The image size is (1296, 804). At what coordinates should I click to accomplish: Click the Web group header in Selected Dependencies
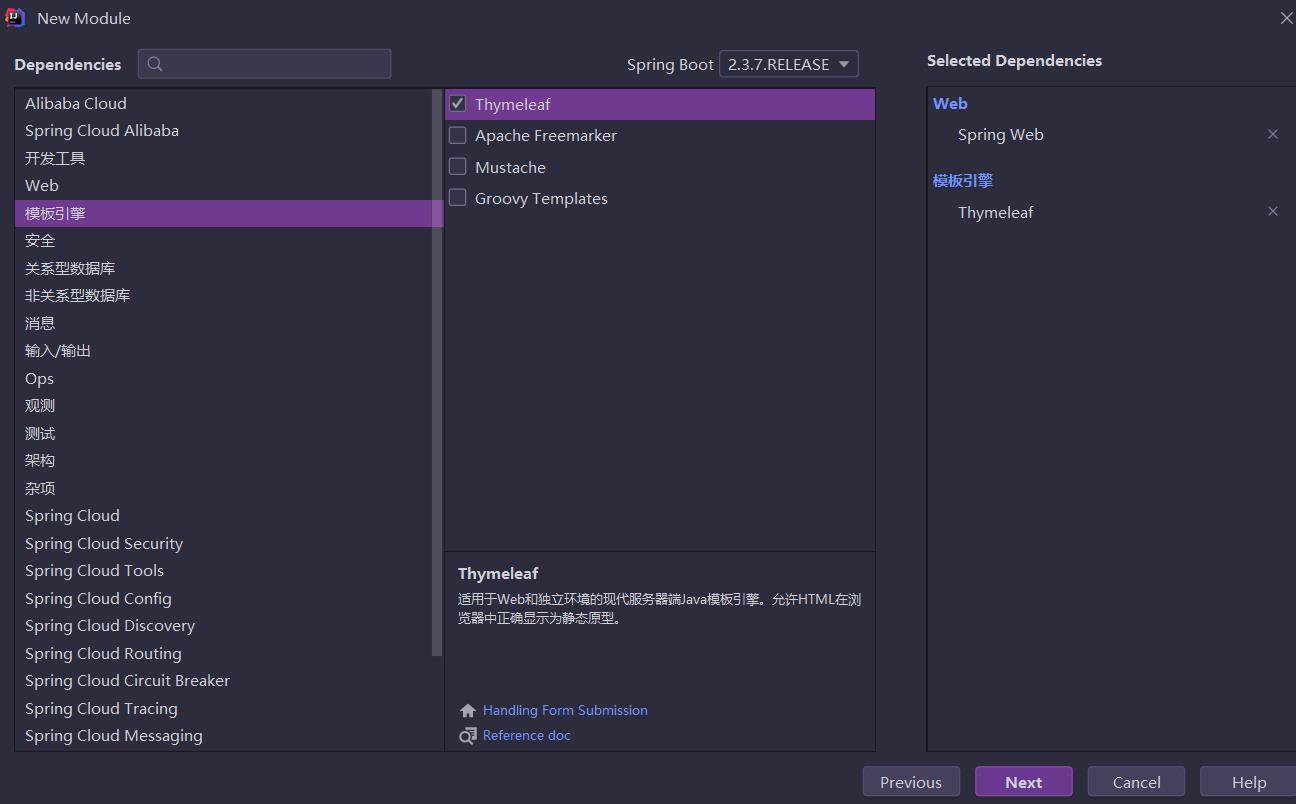[x=950, y=103]
